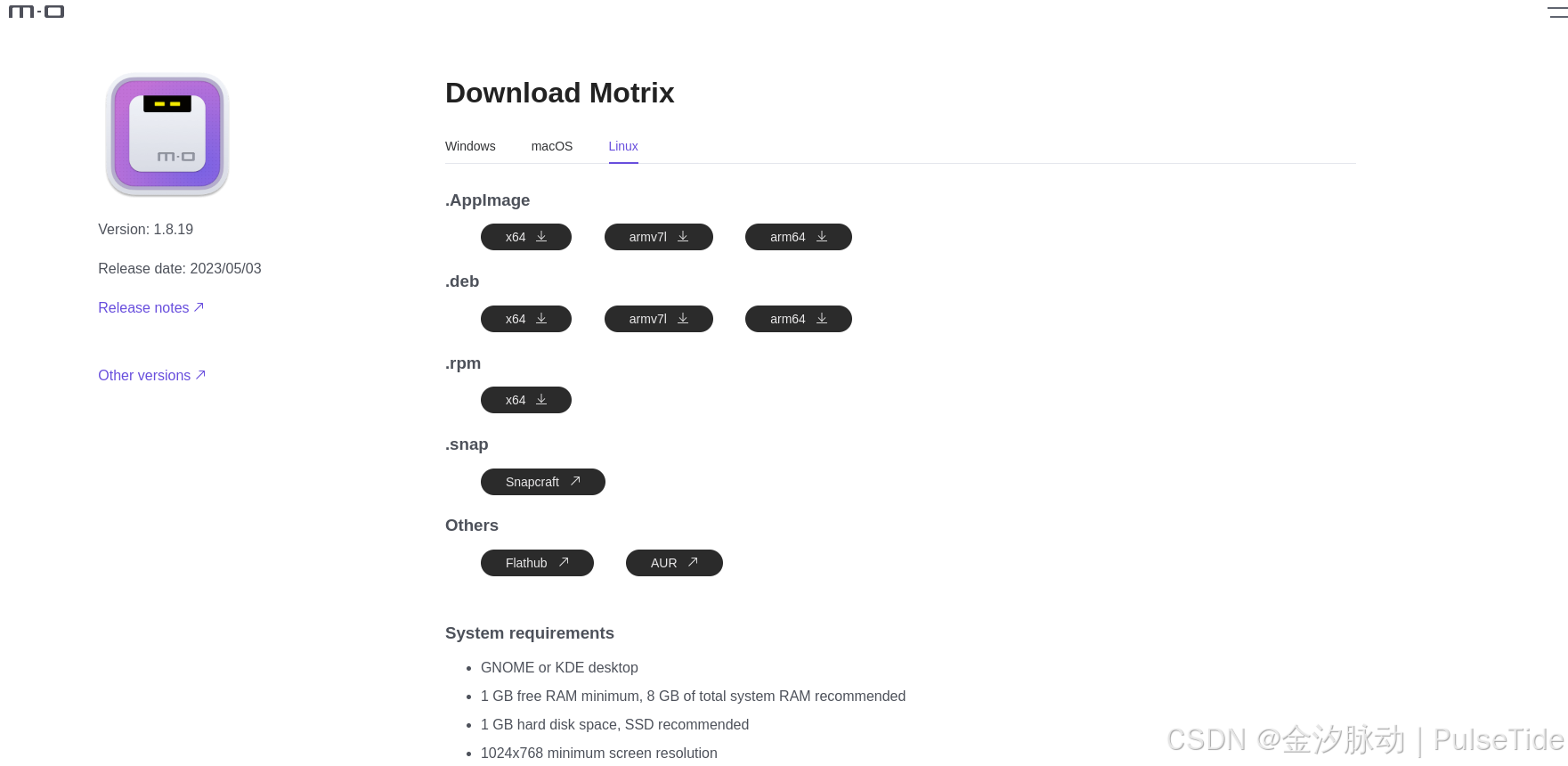
Task: Click the 1 GB free RAM minimum requirement
Action: tap(693, 696)
